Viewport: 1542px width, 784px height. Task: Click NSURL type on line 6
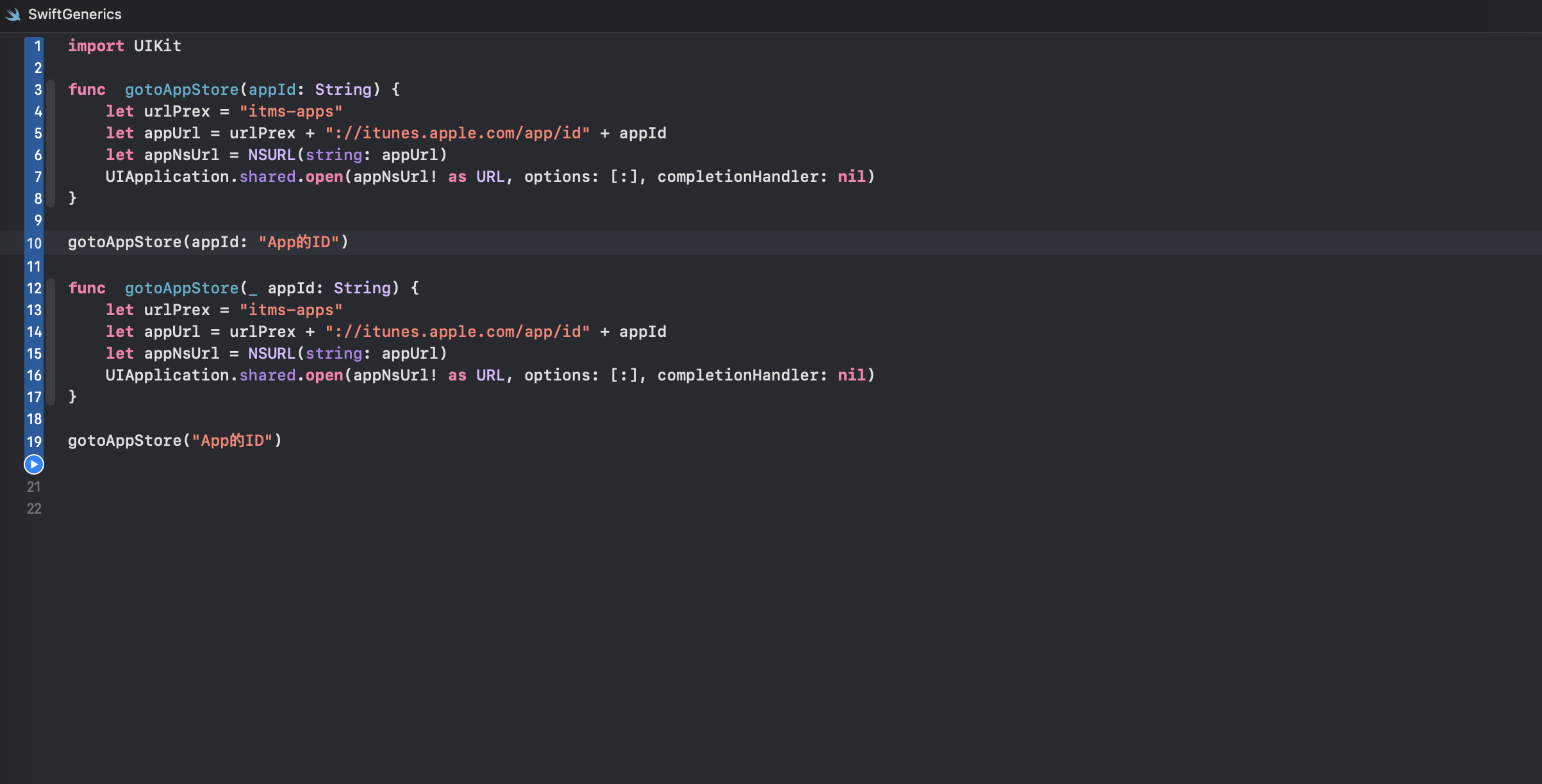(x=271, y=155)
